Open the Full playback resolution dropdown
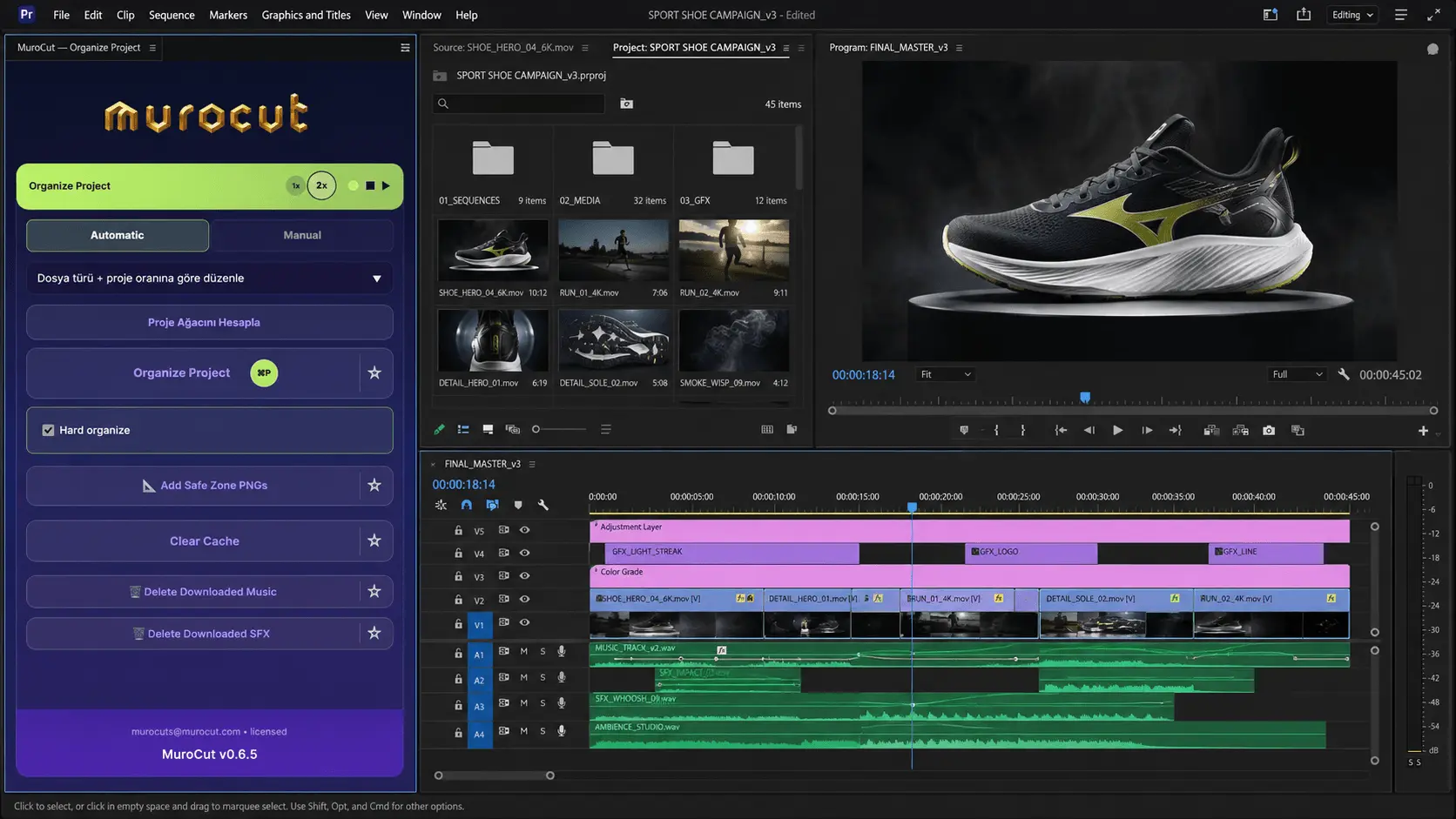The width and height of the screenshot is (1456, 819). [x=1298, y=374]
